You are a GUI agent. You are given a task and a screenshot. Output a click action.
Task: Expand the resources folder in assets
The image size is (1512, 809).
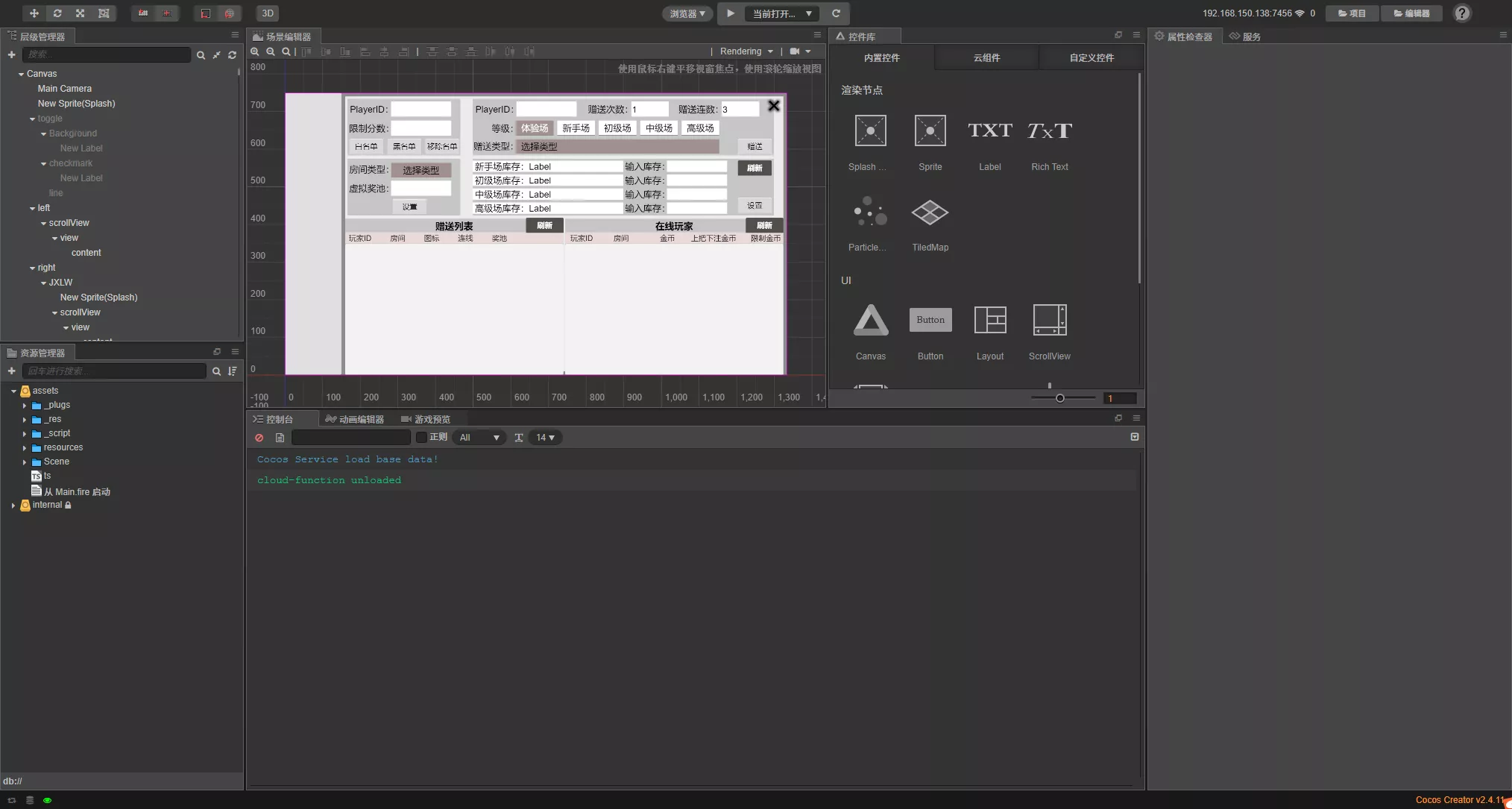pyautogui.click(x=25, y=448)
